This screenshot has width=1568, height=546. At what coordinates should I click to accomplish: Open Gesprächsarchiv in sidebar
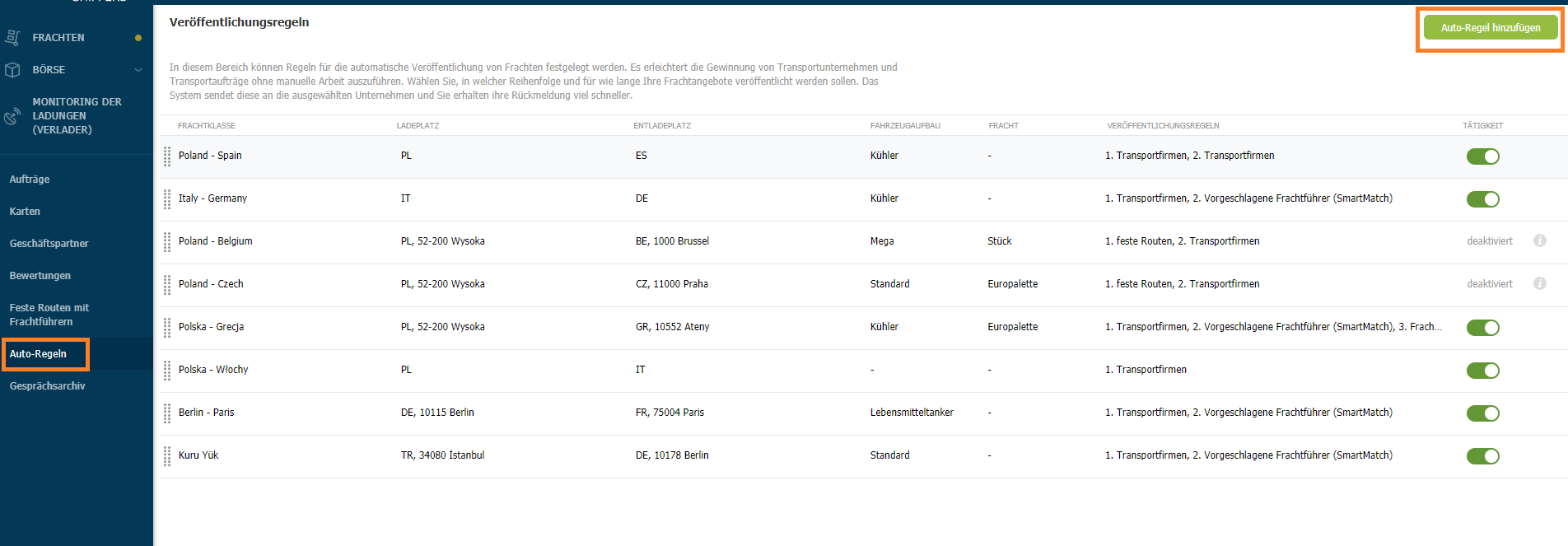click(47, 386)
